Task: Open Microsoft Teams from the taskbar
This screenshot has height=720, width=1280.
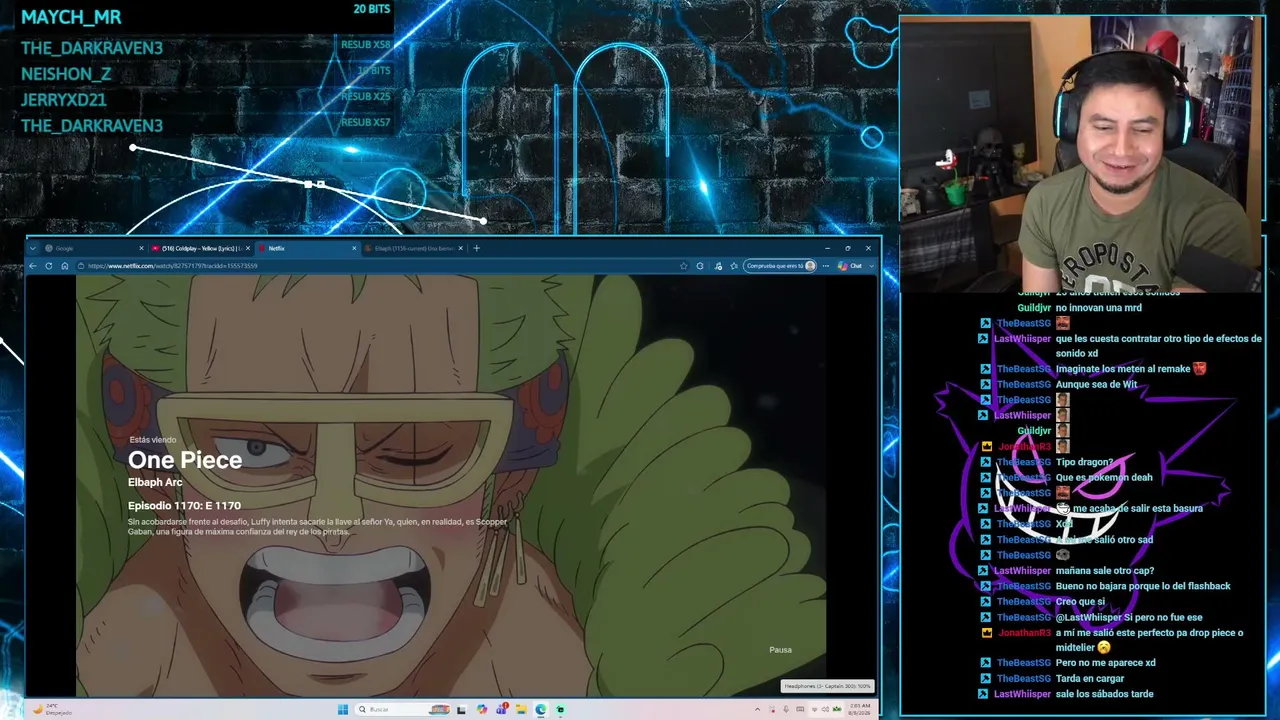Action: click(501, 710)
